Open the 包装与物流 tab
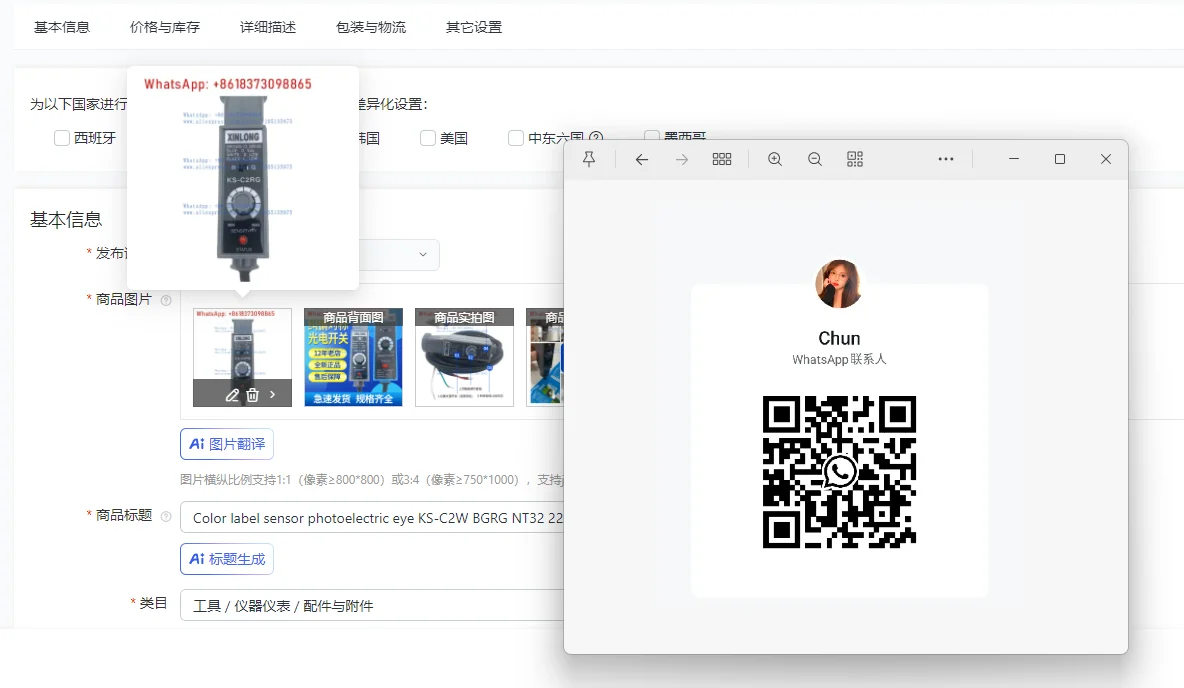 [371, 28]
